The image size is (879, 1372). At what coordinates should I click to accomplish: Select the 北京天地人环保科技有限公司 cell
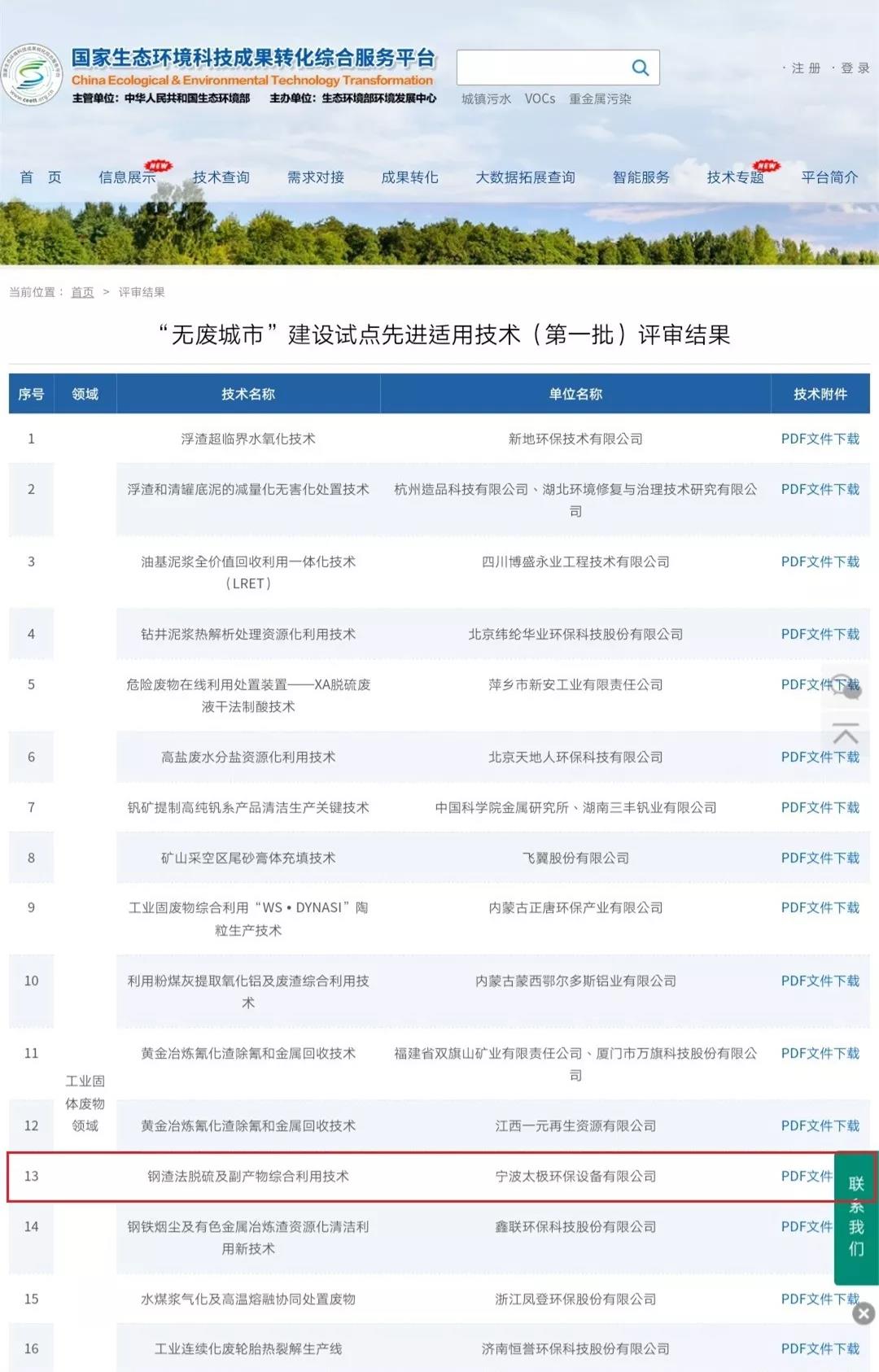coord(575,757)
